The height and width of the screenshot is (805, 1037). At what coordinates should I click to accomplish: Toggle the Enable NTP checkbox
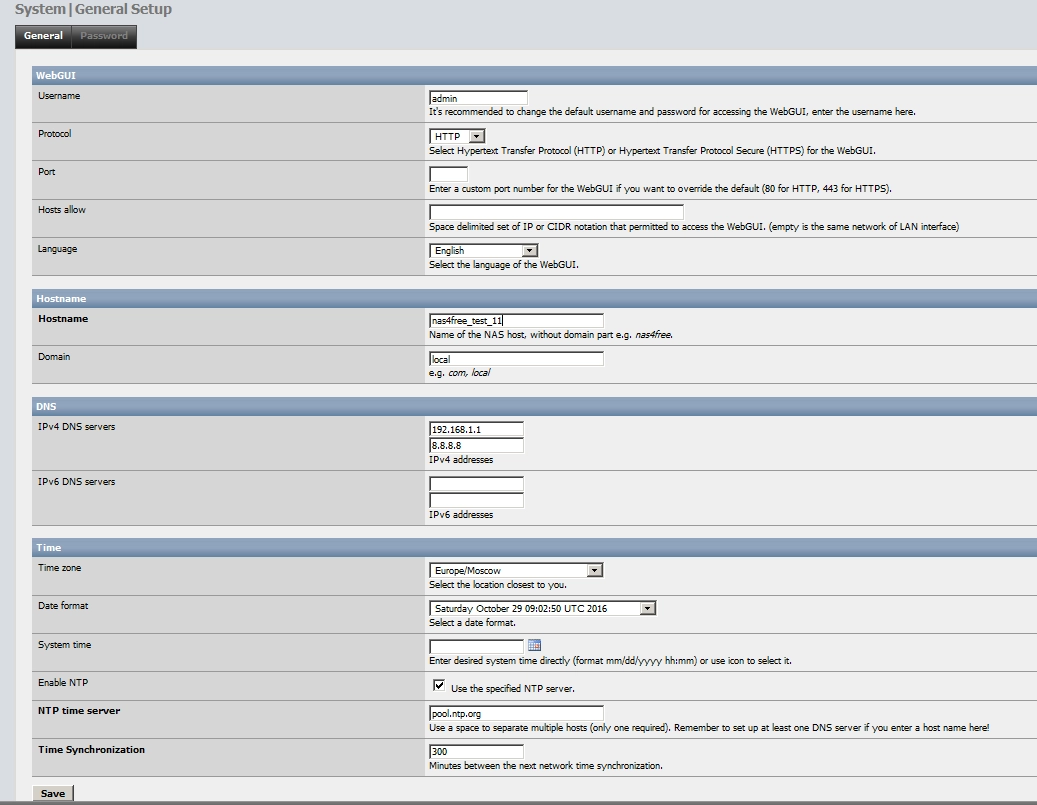(x=438, y=685)
